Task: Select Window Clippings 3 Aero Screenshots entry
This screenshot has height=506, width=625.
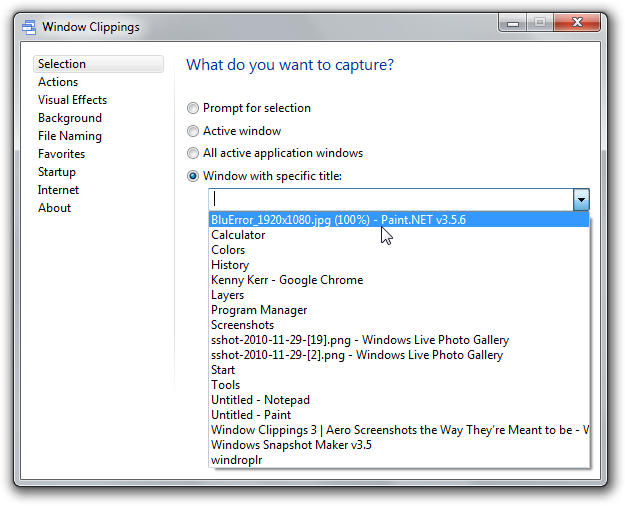Action: tap(399, 430)
